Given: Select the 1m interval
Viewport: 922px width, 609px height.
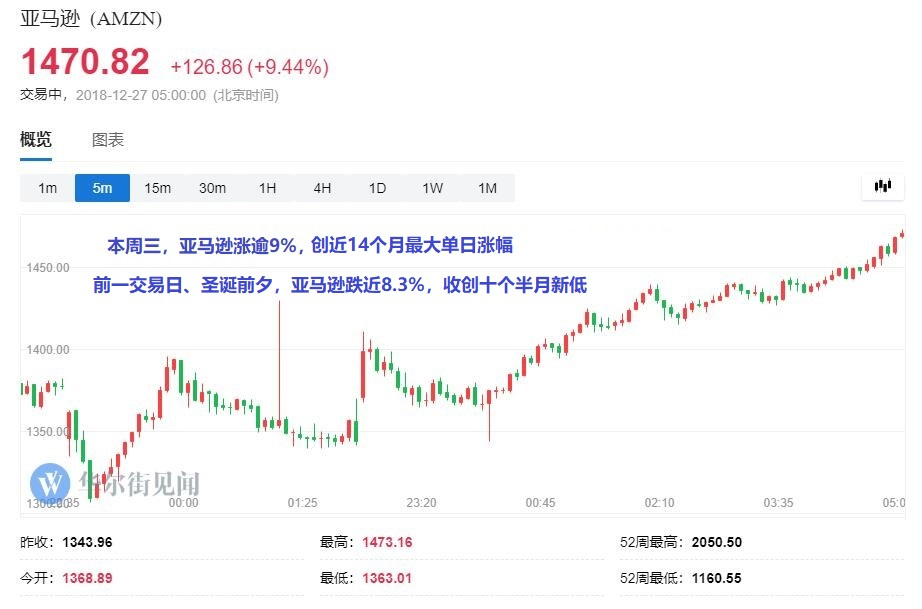Looking at the screenshot, I should tap(48, 188).
